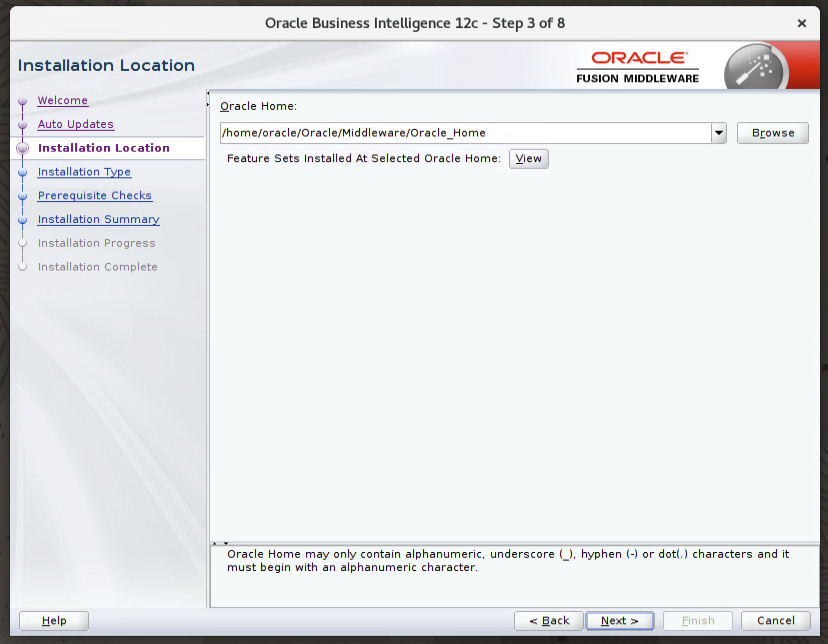Viewport: 828px width, 644px height.
Task: Click the Auto Updates step bullet icon
Action: coord(22,125)
